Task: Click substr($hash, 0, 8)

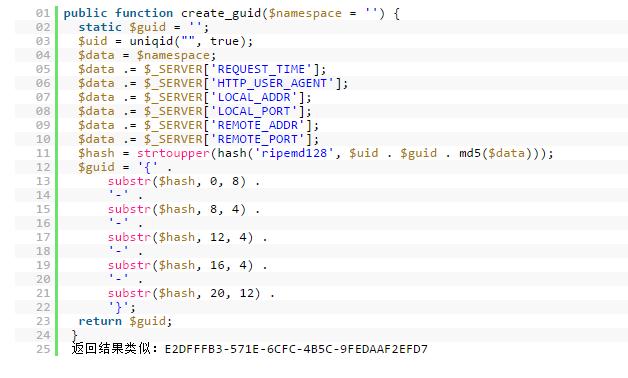Action: (177, 181)
